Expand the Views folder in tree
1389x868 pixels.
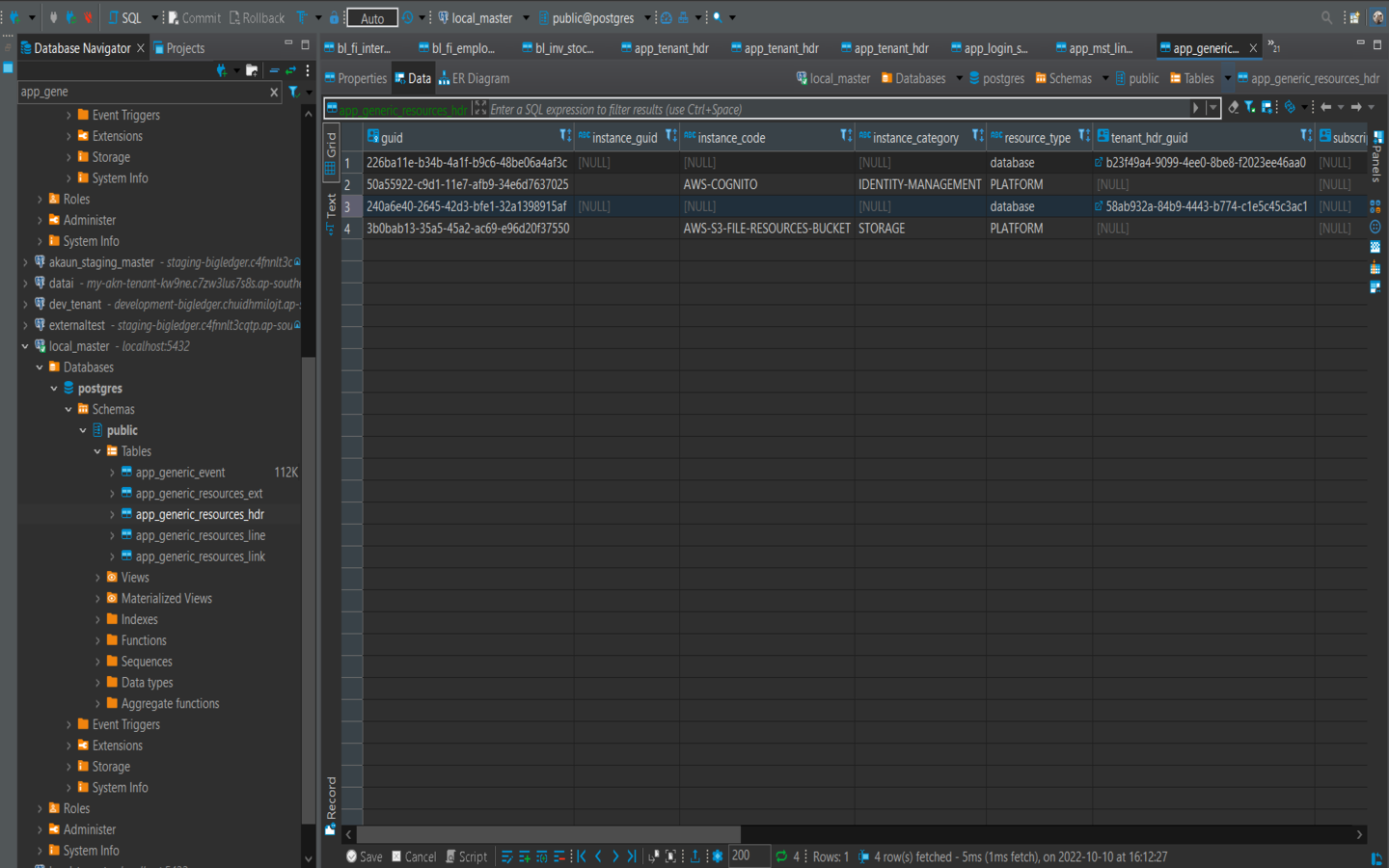coord(97,578)
